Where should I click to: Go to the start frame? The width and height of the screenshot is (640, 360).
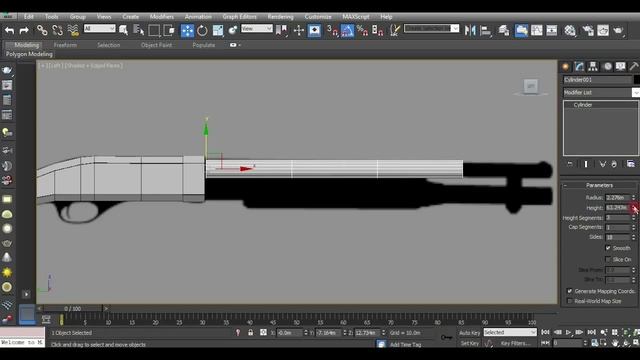[x=545, y=332]
